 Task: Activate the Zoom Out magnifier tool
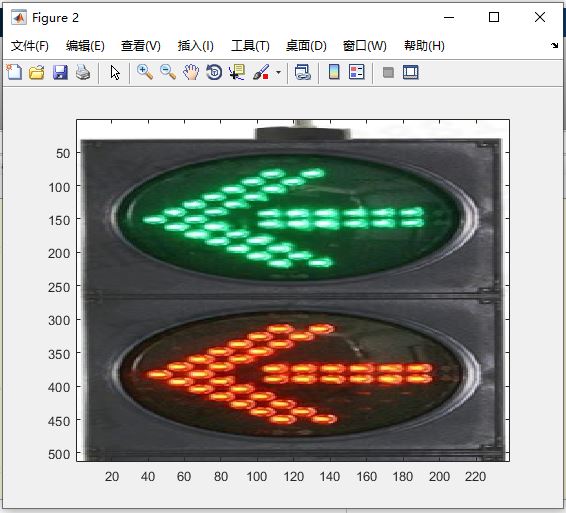pyautogui.click(x=168, y=72)
